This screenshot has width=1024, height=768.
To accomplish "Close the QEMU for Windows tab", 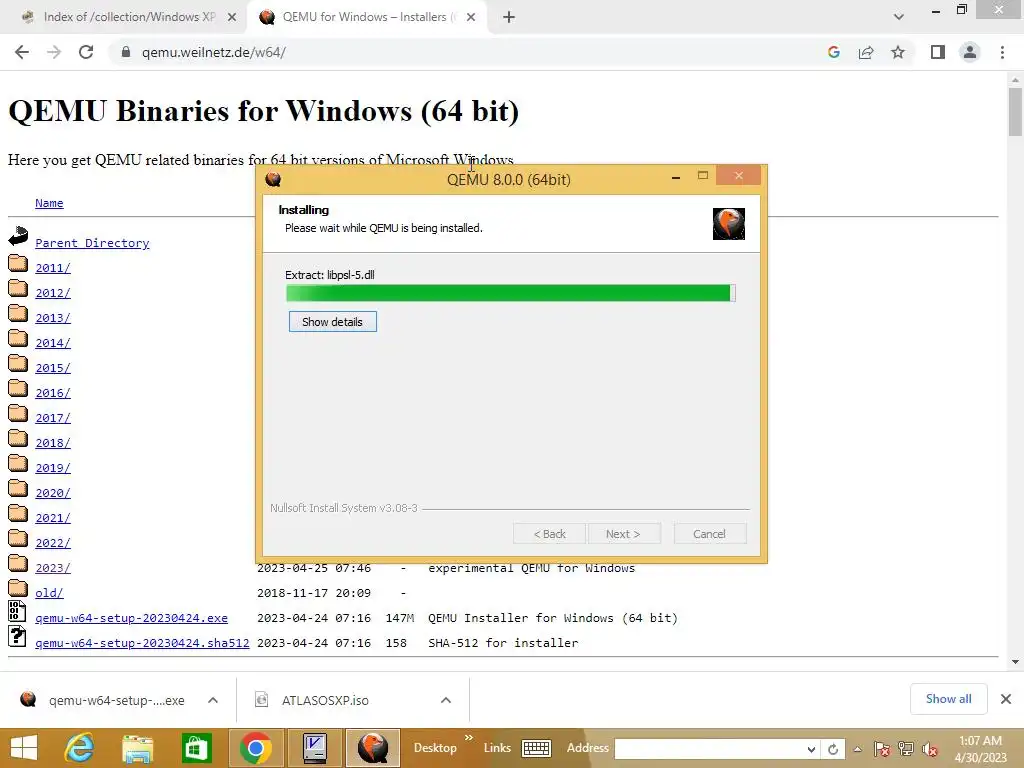I will pyautogui.click(x=470, y=18).
